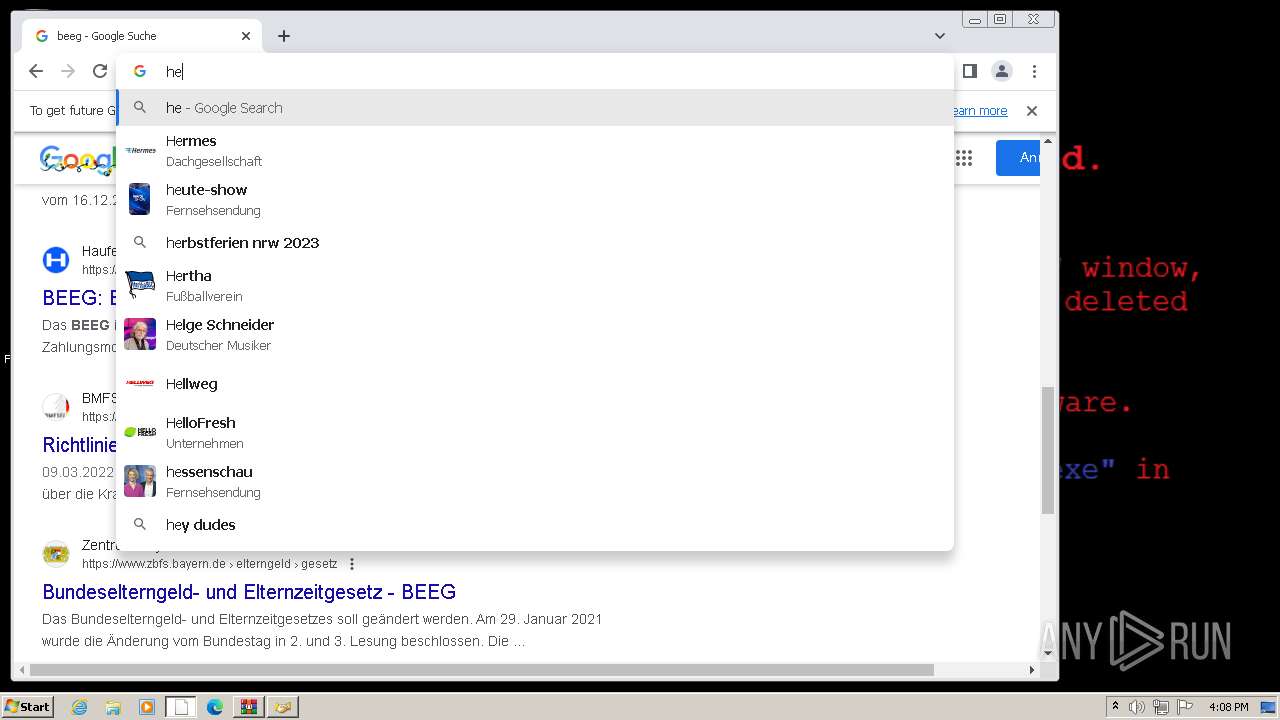This screenshot has height=720, width=1280.
Task: Click the scroll-down arrow of page
Action: (x=1048, y=654)
